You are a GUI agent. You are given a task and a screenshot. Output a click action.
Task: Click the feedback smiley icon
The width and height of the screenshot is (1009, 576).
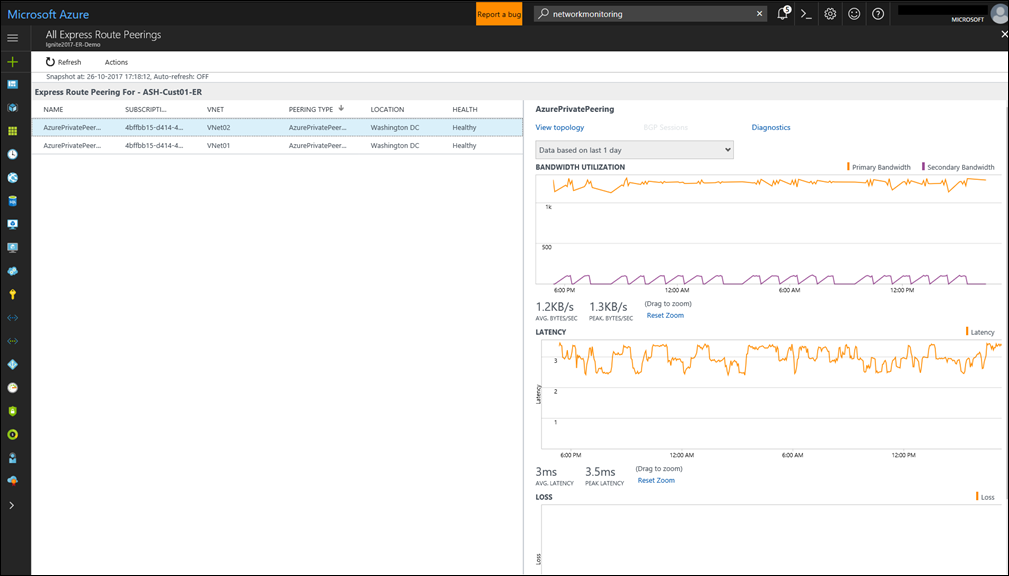(x=853, y=14)
